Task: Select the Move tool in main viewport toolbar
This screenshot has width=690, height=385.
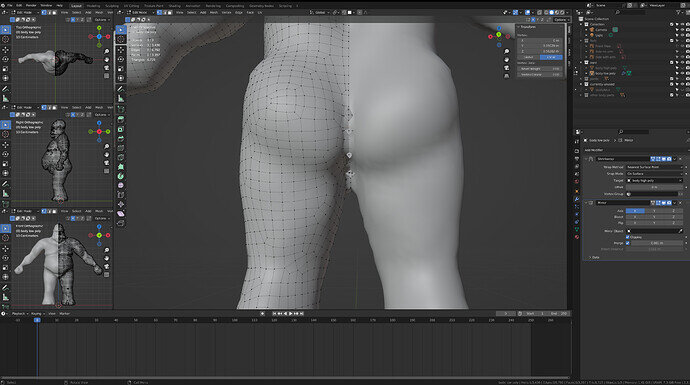Action: 121,50
